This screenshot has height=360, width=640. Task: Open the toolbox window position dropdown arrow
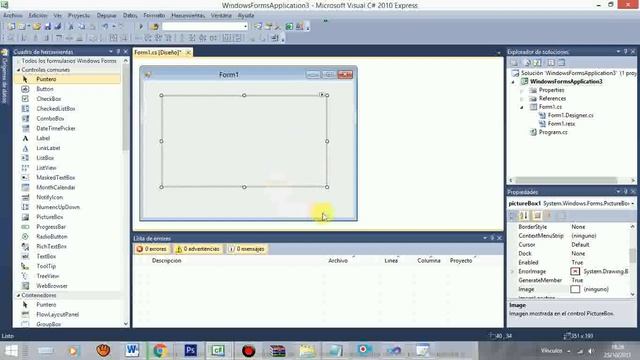111,52
